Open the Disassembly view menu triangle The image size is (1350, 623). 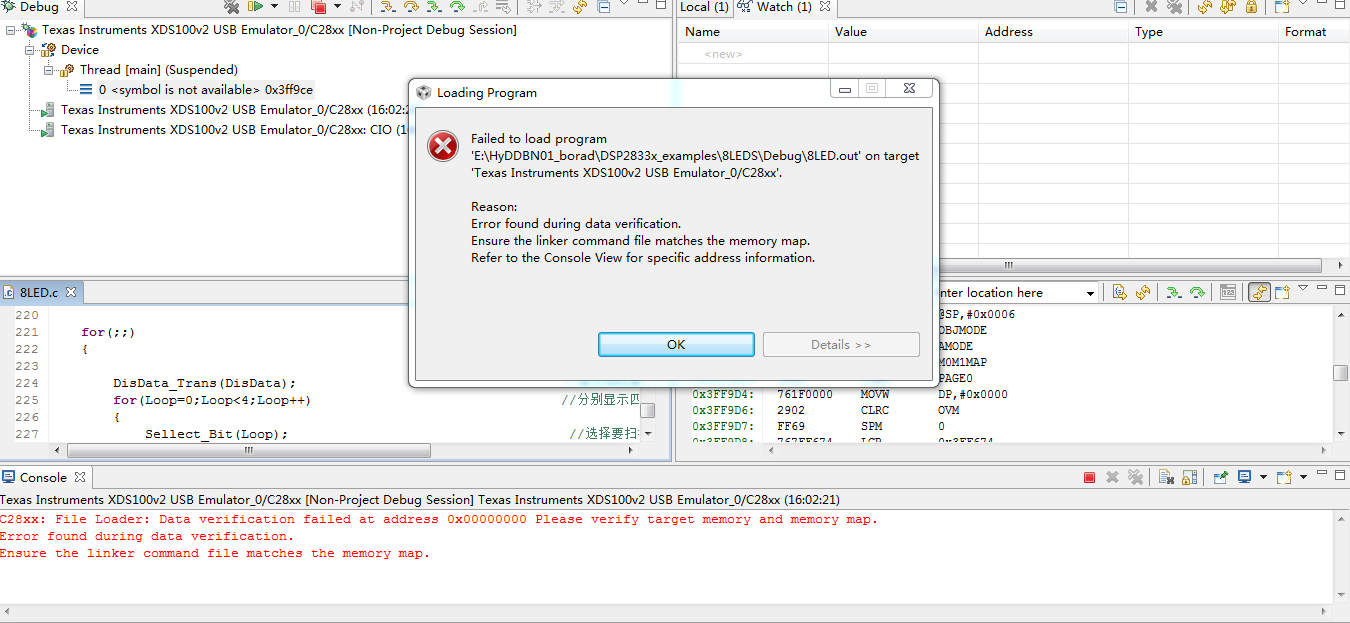tap(1303, 288)
